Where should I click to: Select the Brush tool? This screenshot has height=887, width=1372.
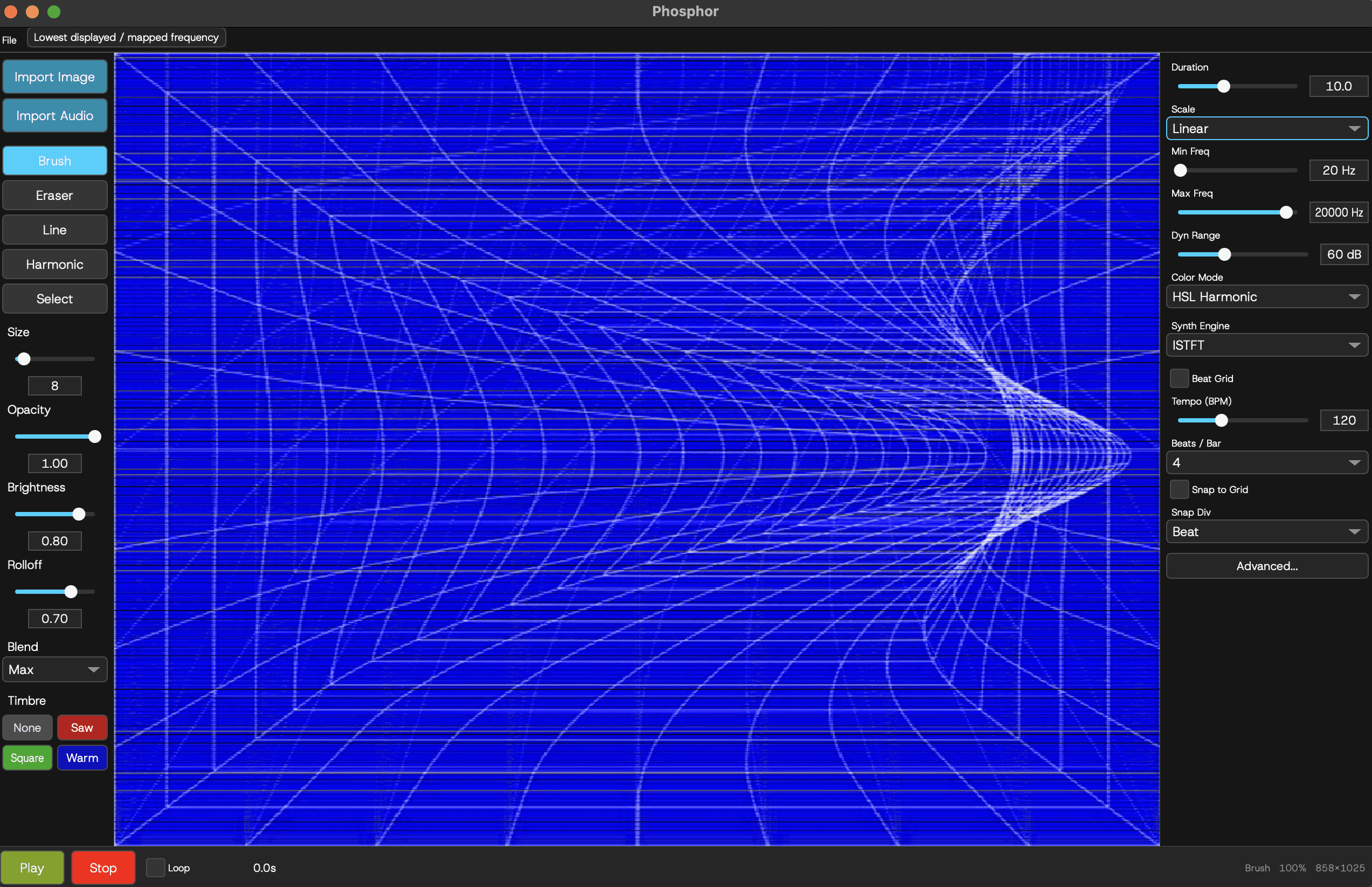coord(55,161)
